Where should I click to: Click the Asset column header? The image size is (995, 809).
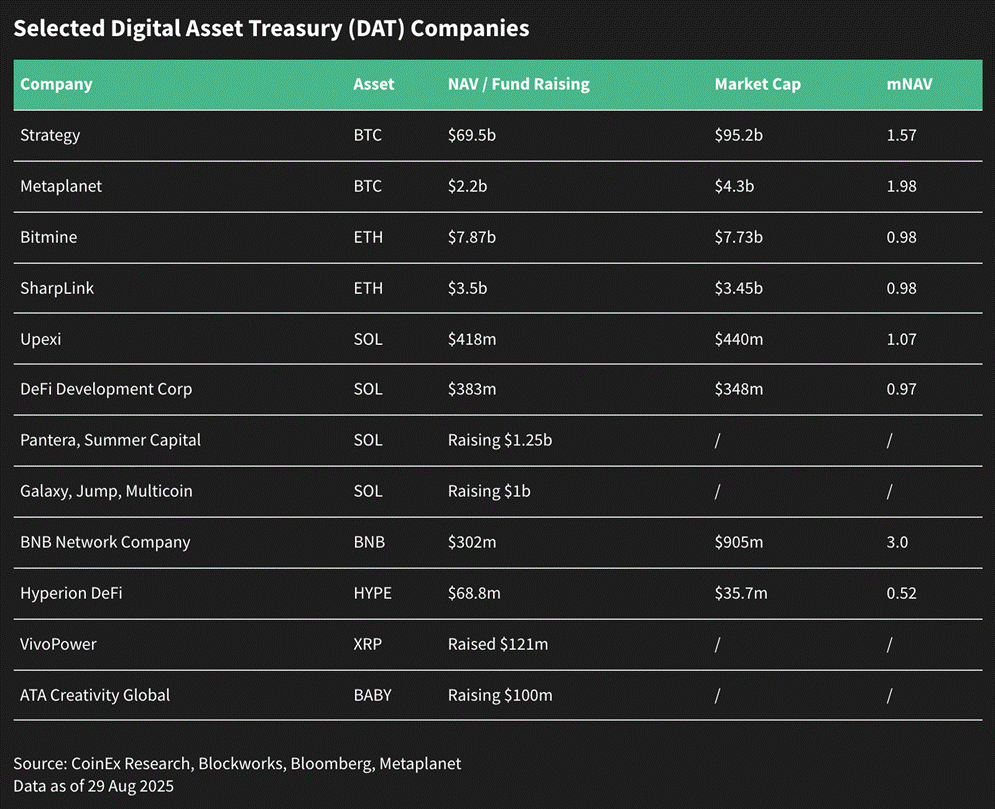pos(373,84)
